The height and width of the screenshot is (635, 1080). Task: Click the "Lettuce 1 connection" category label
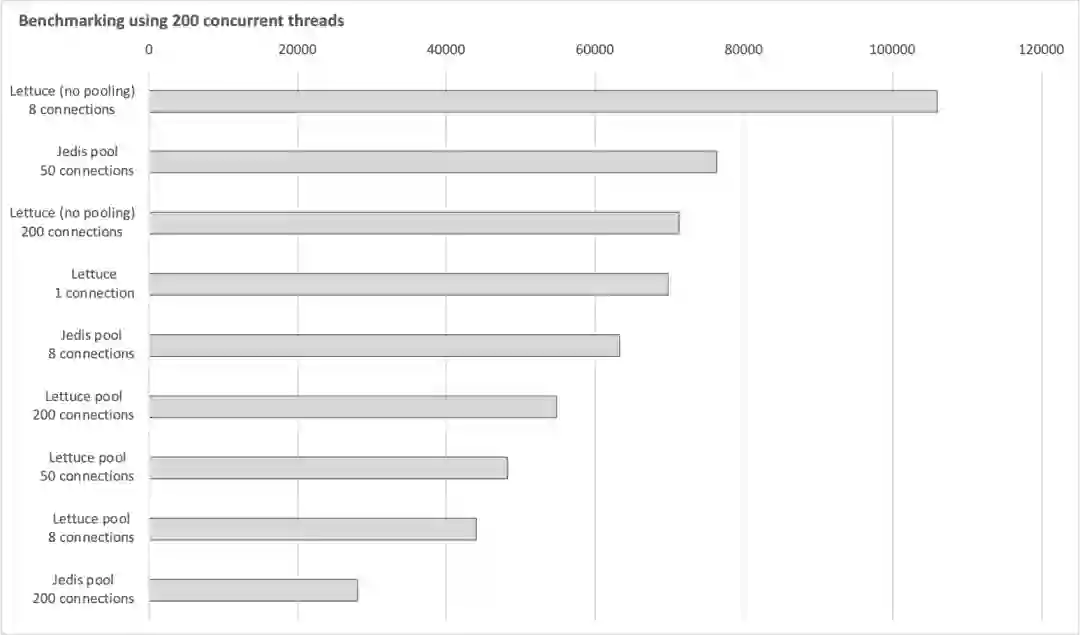coord(94,284)
